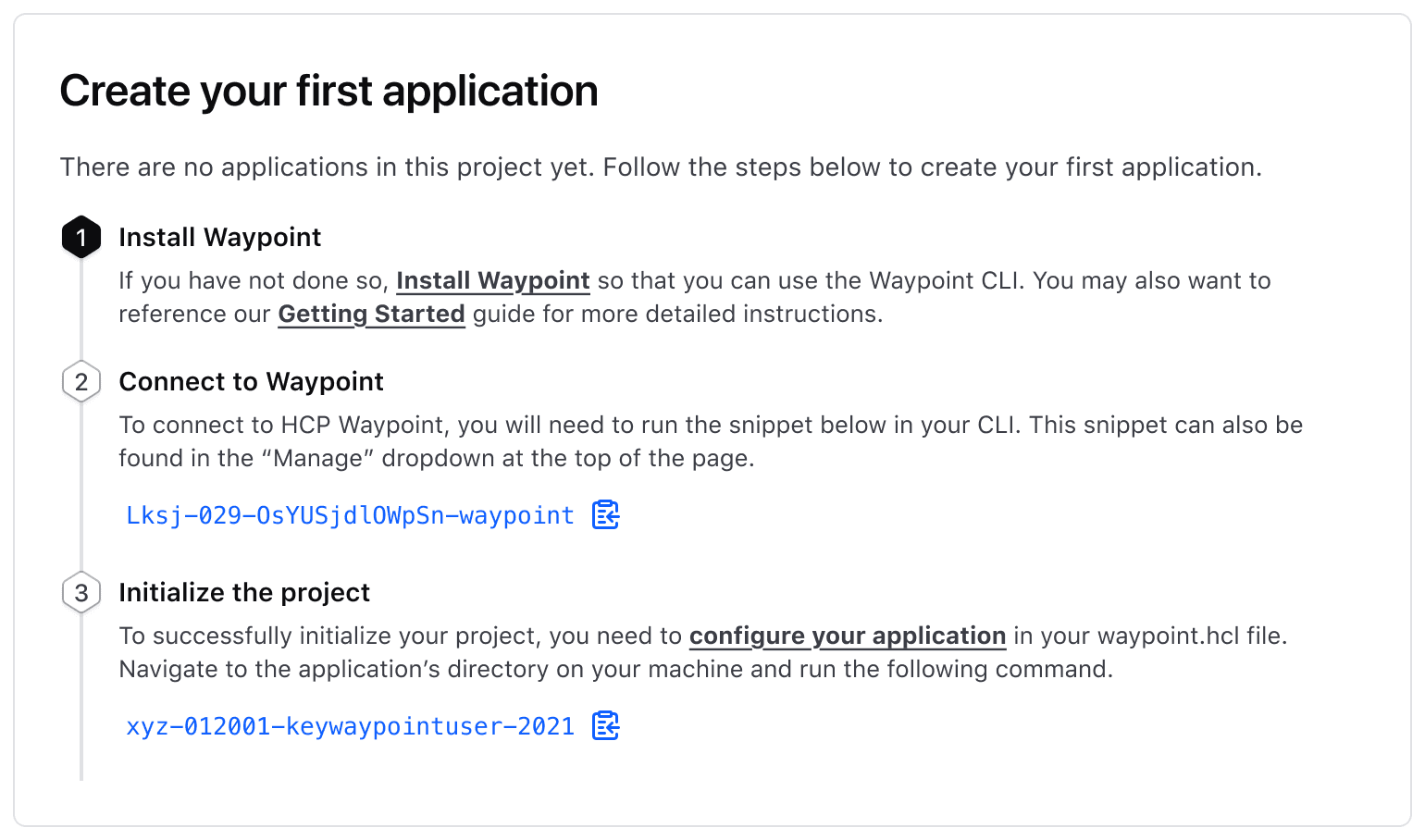Viewport: 1425px width, 840px height.
Task: Click the Connect to Waypoint step title
Action: [x=250, y=381]
